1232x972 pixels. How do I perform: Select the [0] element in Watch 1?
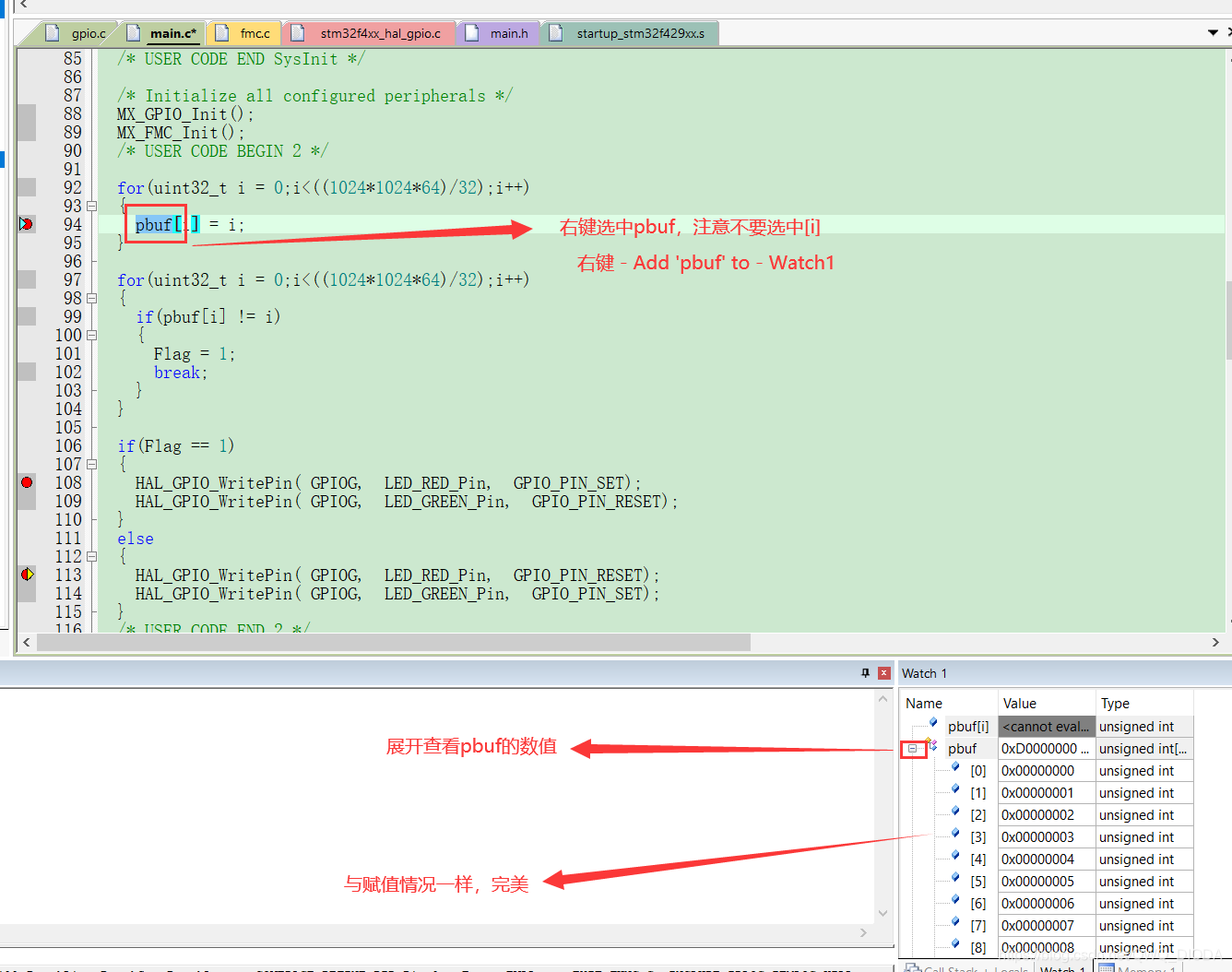pyautogui.click(x=978, y=771)
